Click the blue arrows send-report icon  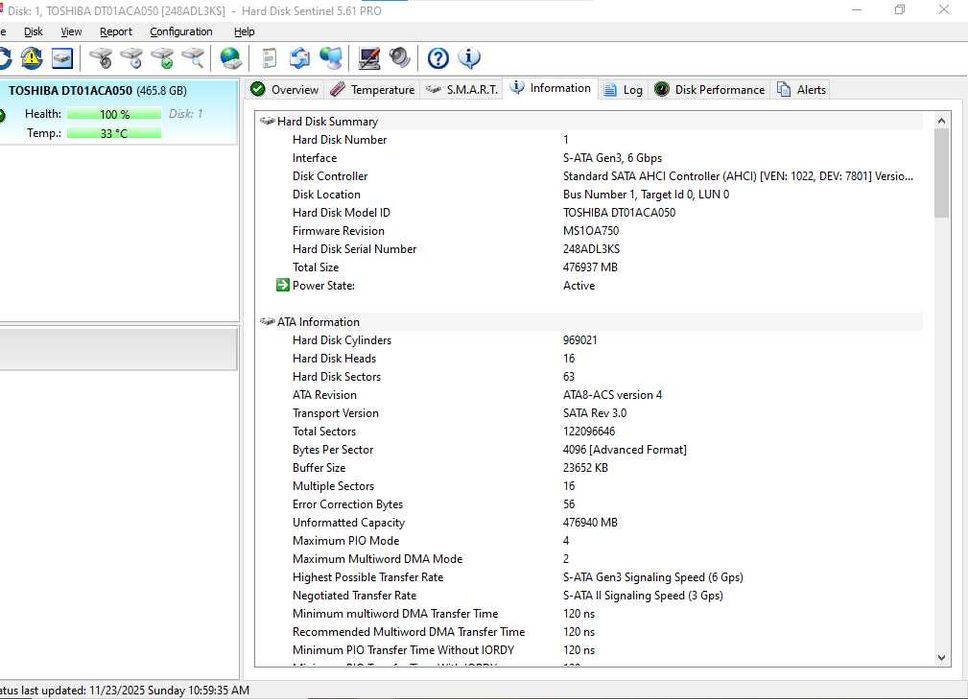pos(300,58)
